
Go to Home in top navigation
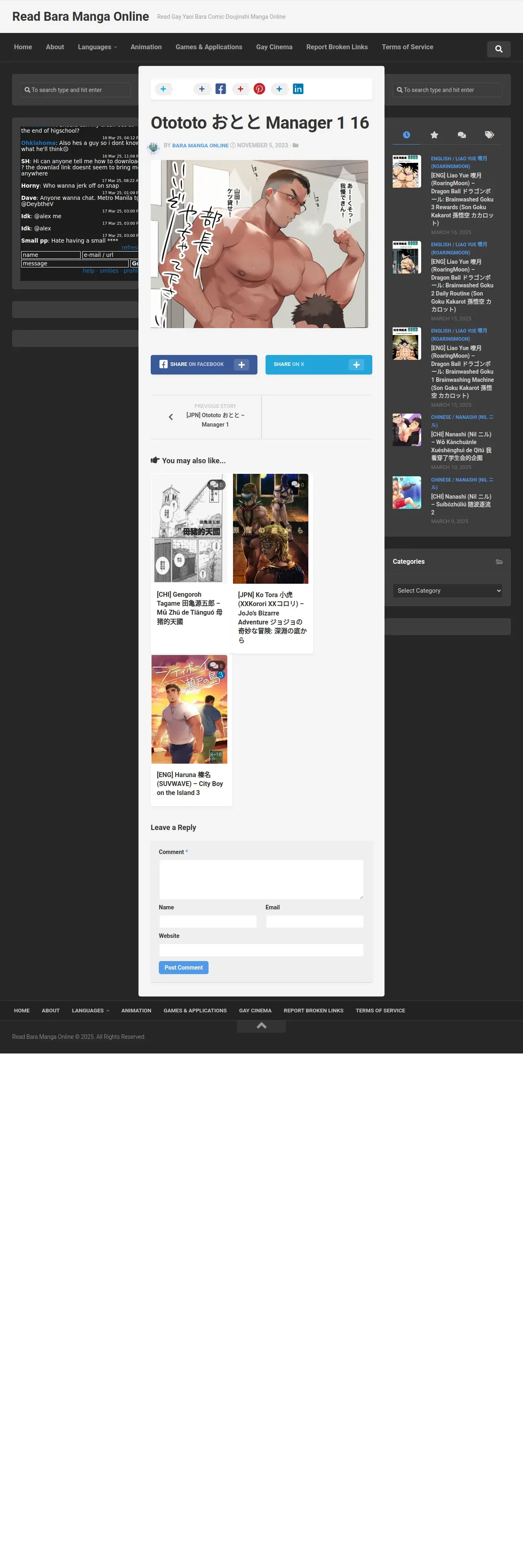coord(23,47)
